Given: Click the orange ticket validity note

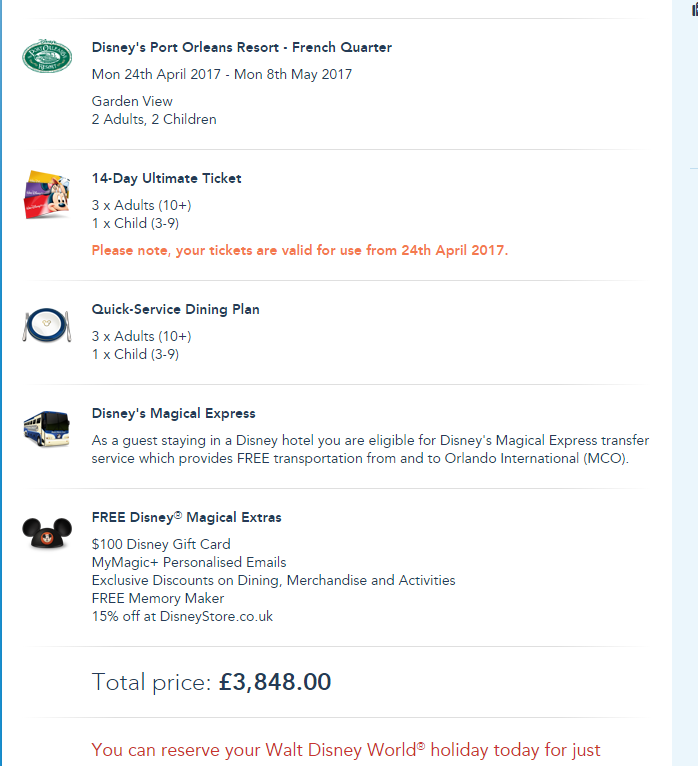Looking at the screenshot, I should point(299,250).
